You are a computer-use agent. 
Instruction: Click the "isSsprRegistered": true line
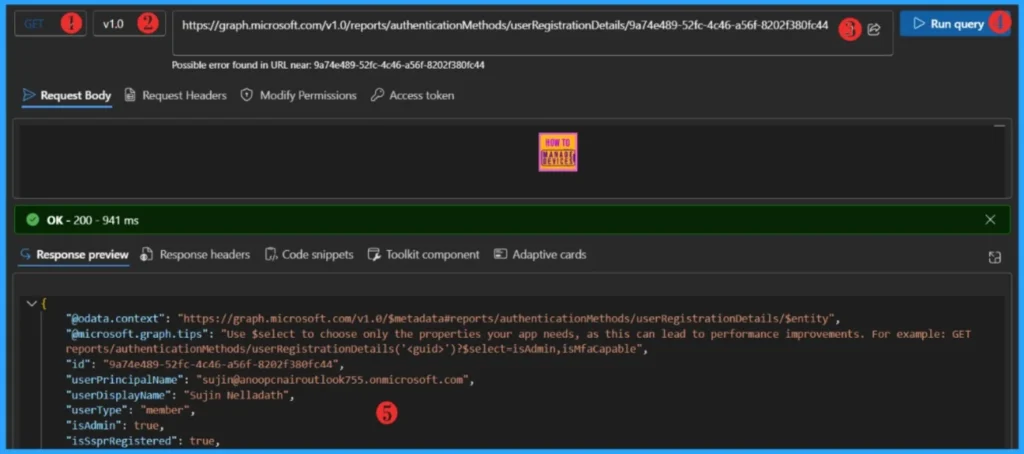click(141, 441)
